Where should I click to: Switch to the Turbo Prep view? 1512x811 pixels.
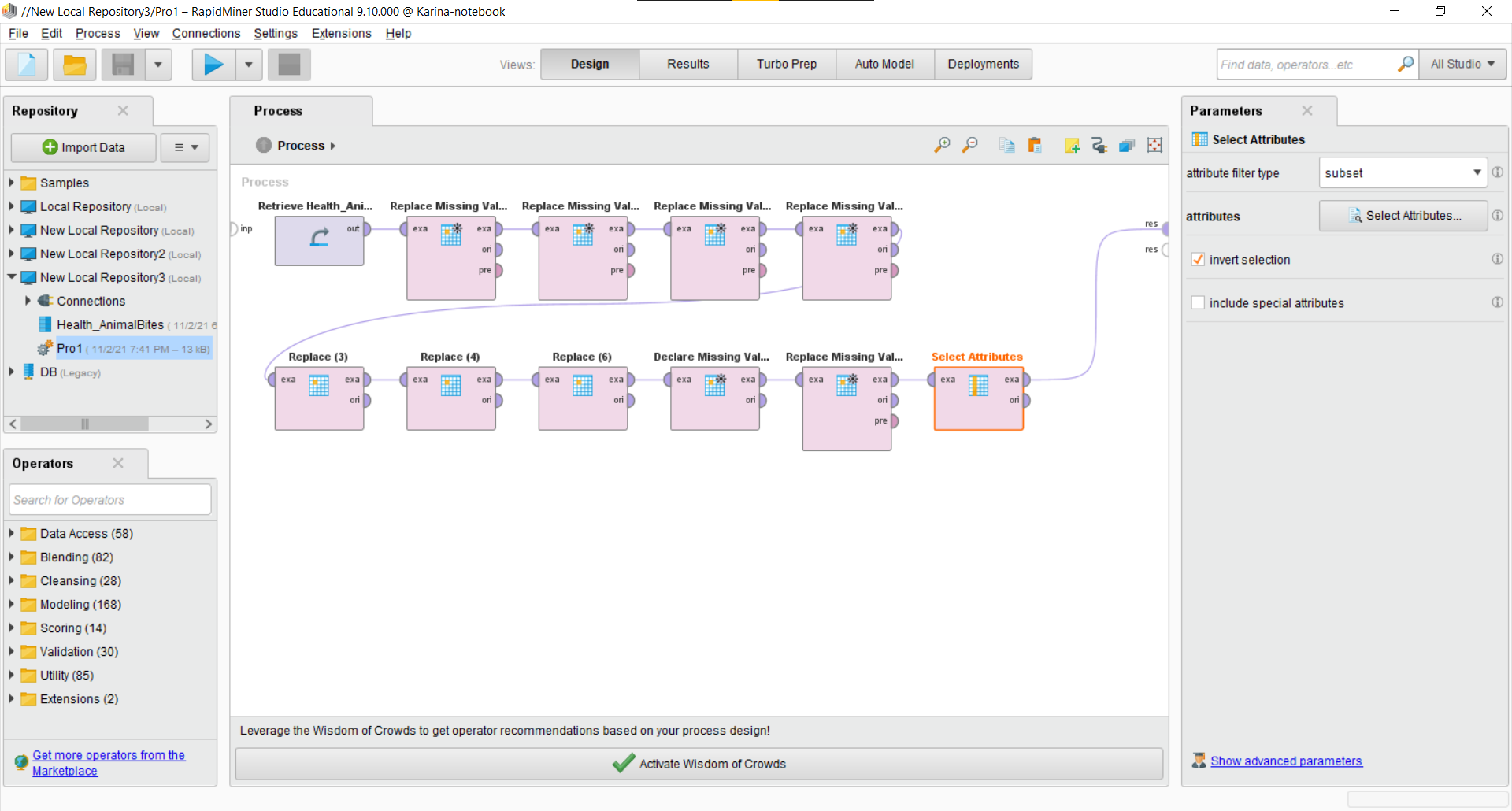787,64
